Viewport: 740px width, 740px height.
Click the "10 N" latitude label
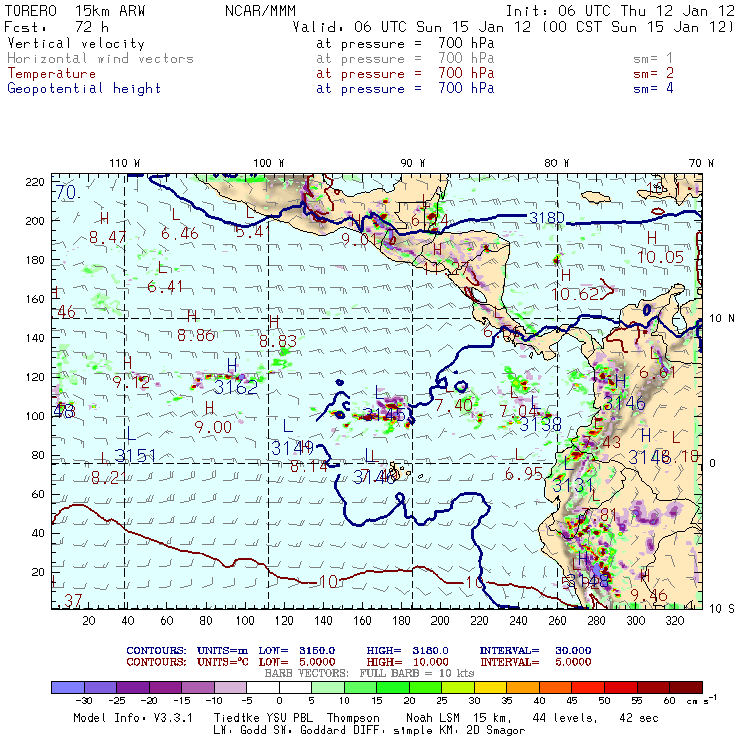pos(722,319)
